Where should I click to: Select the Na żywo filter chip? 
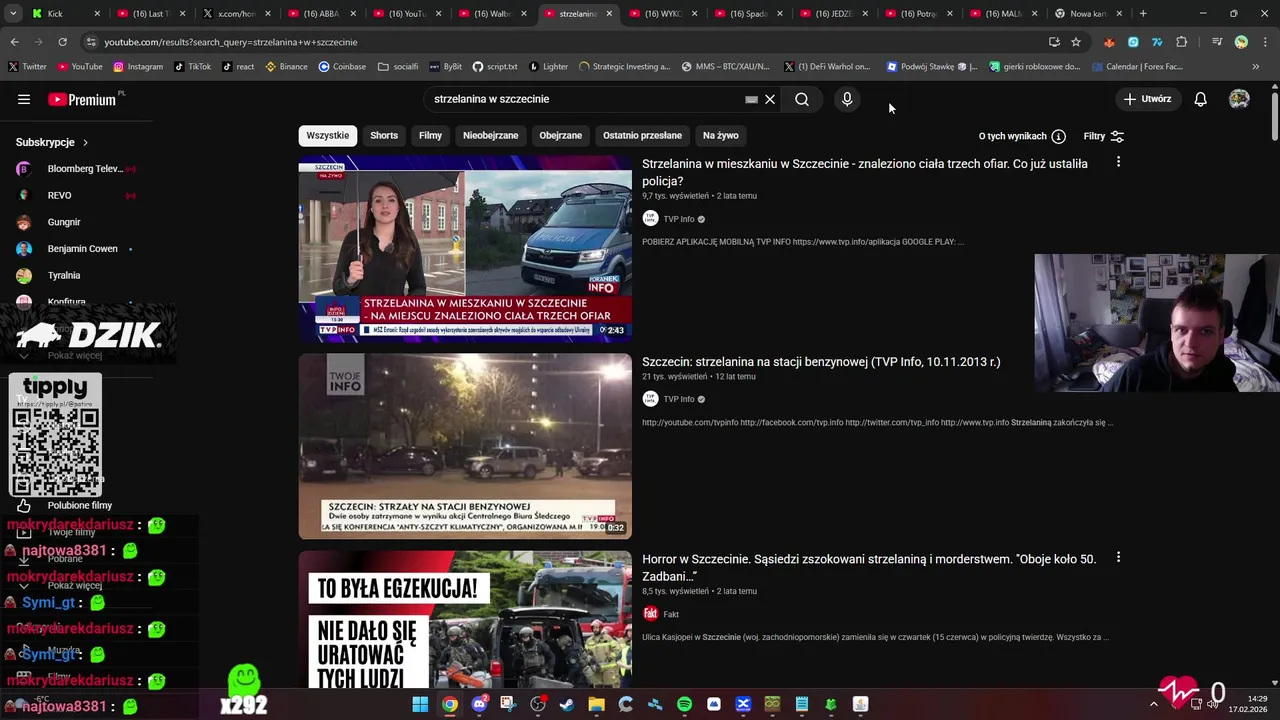pos(720,136)
